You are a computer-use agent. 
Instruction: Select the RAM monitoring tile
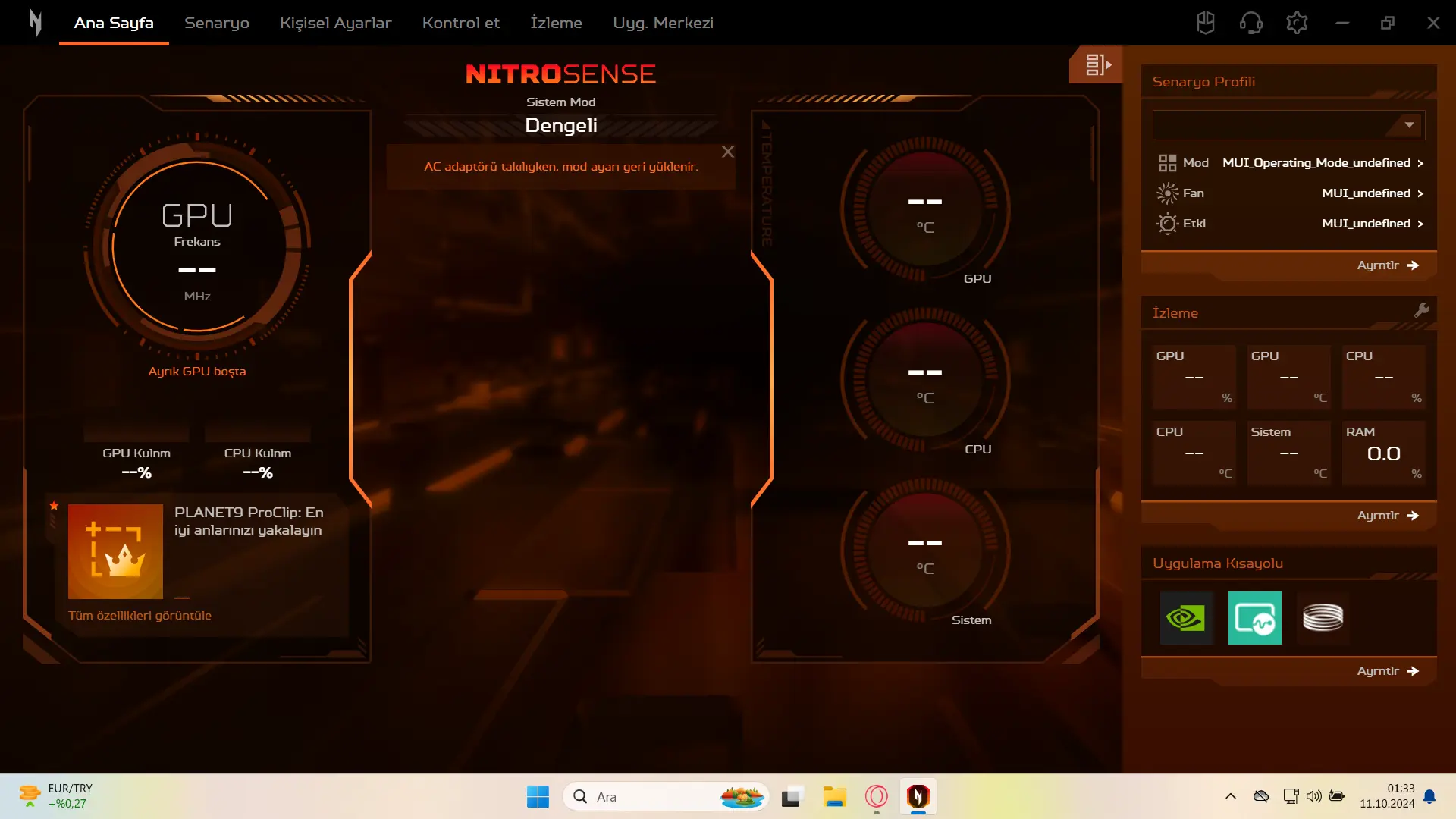(1384, 453)
